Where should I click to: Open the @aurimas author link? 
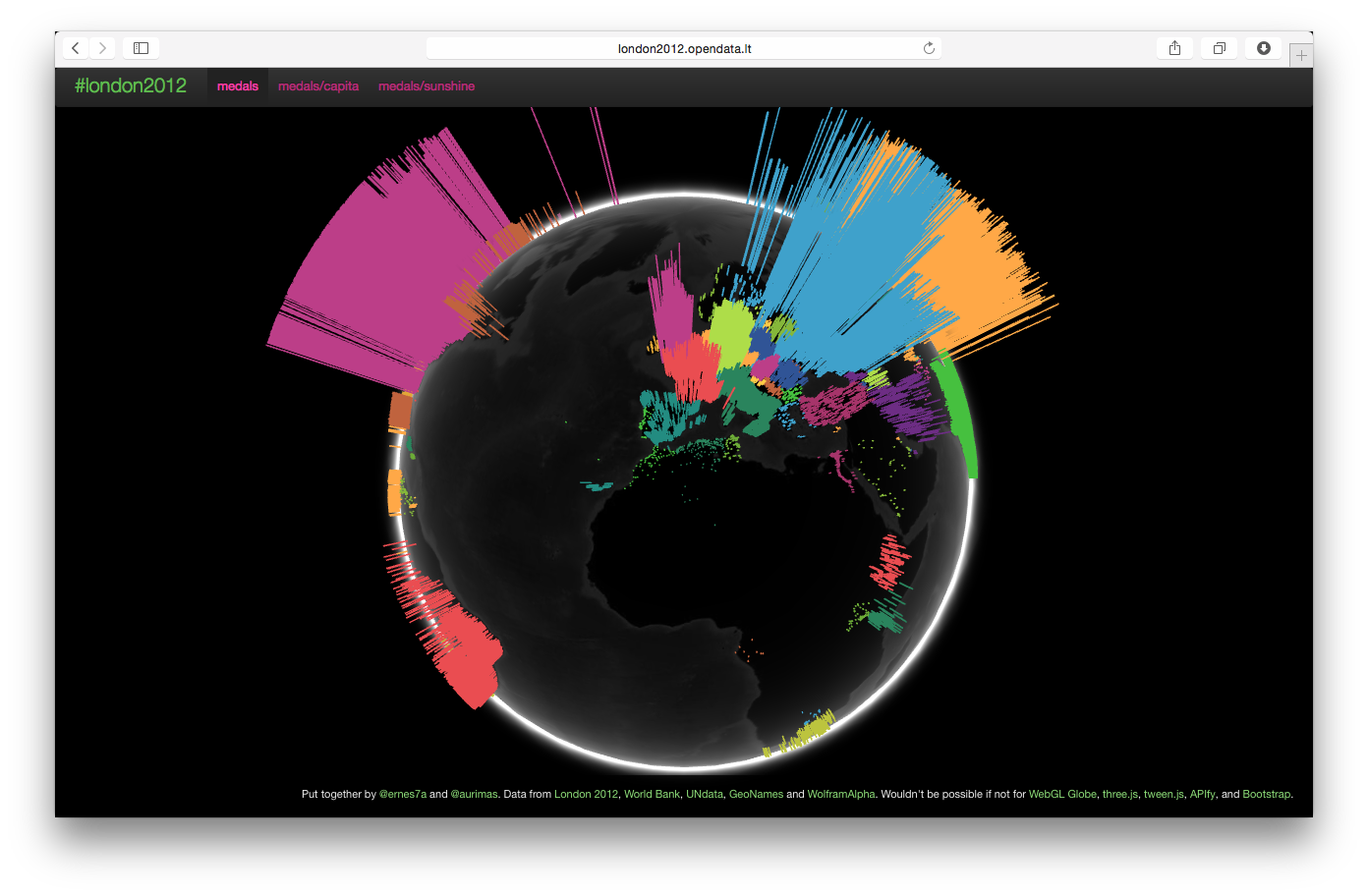pyautogui.click(x=474, y=794)
